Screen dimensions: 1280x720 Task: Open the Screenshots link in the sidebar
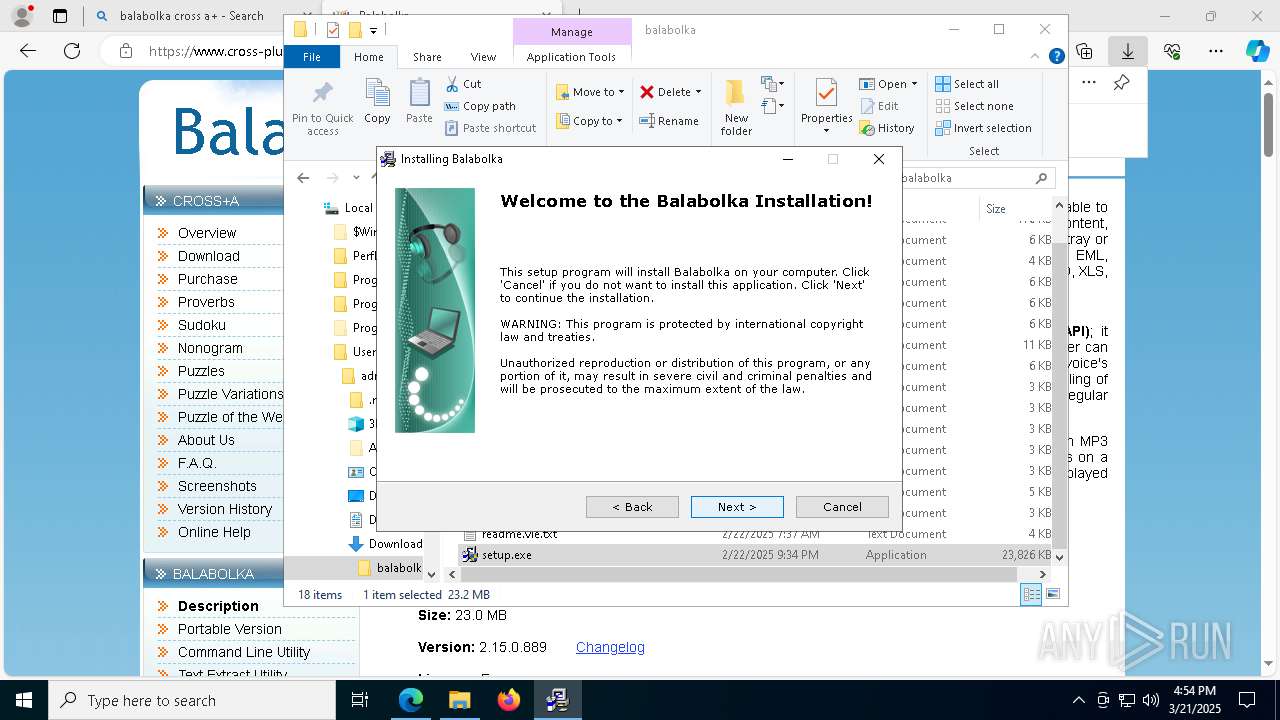[217, 486]
